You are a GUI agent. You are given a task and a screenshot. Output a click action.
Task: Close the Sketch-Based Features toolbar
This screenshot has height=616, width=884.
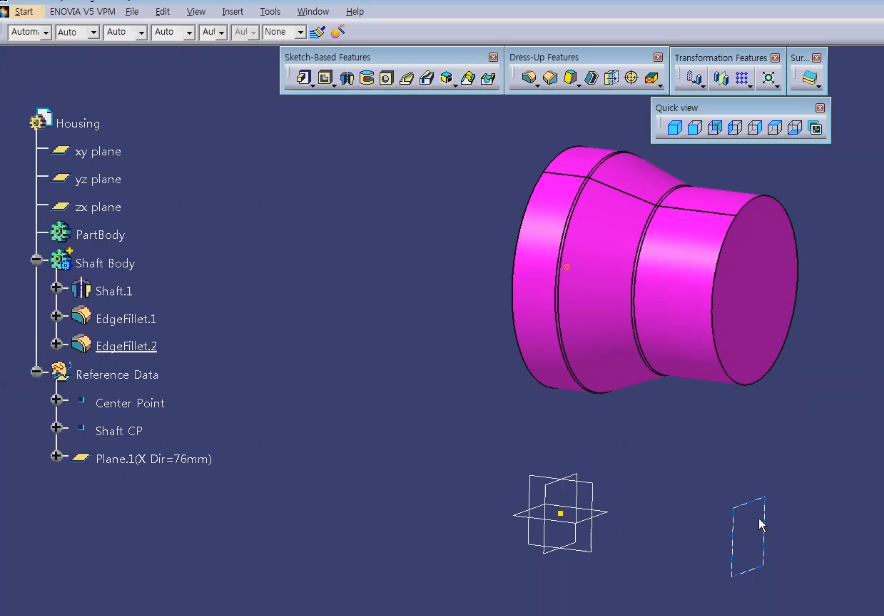click(x=493, y=57)
